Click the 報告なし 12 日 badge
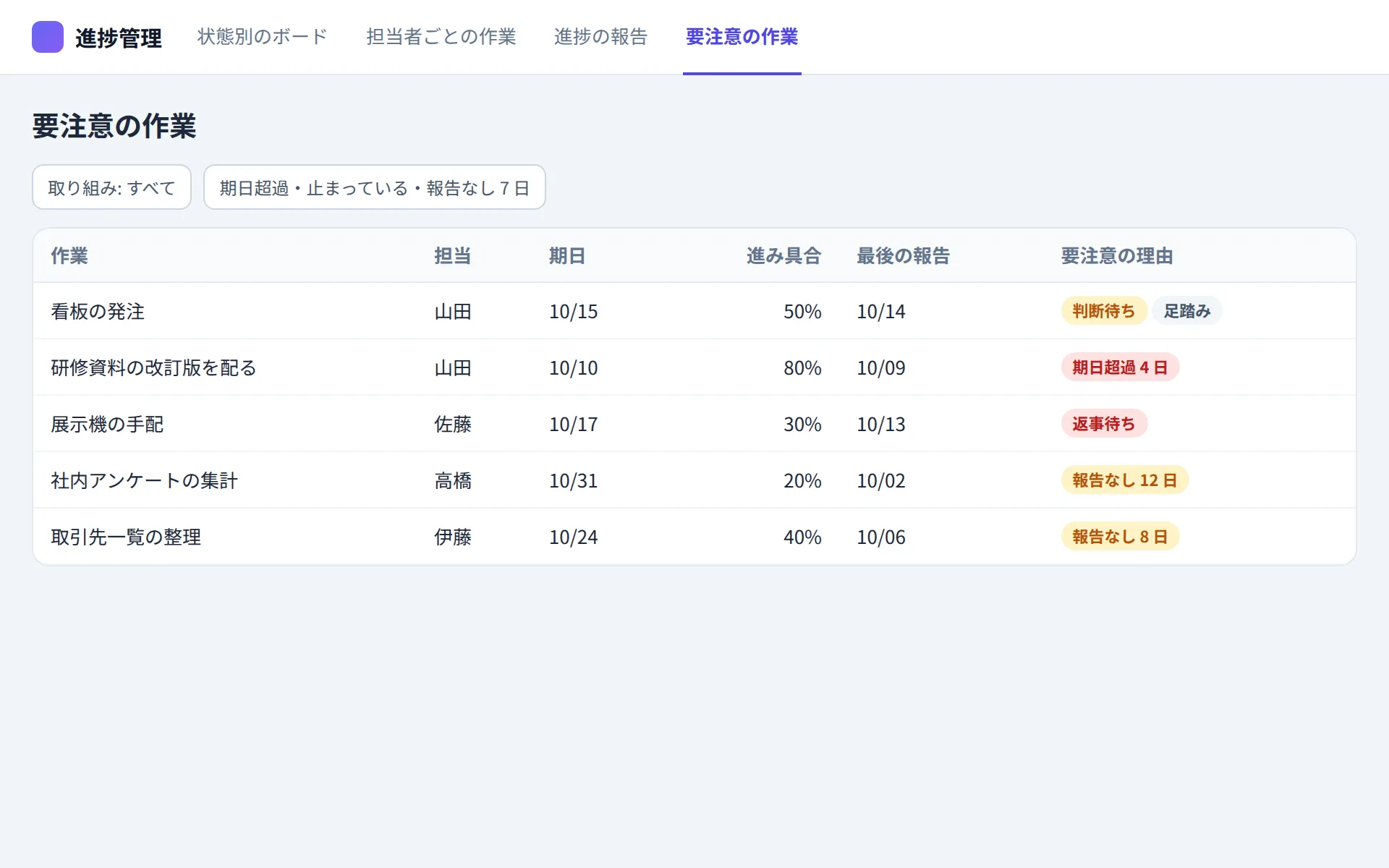This screenshot has width=1389, height=868. point(1125,480)
